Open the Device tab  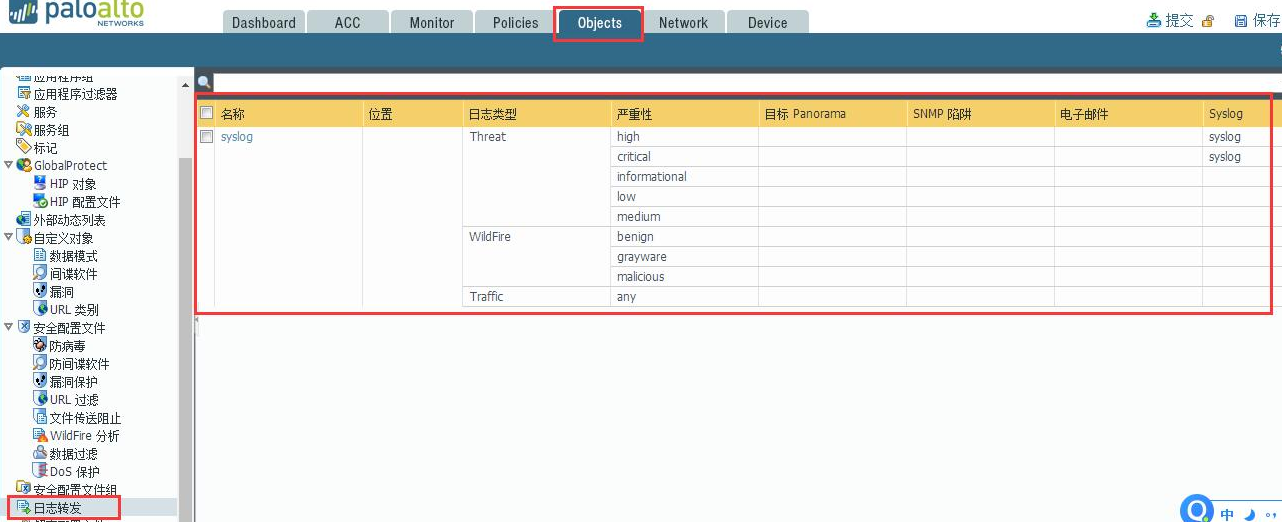768,22
